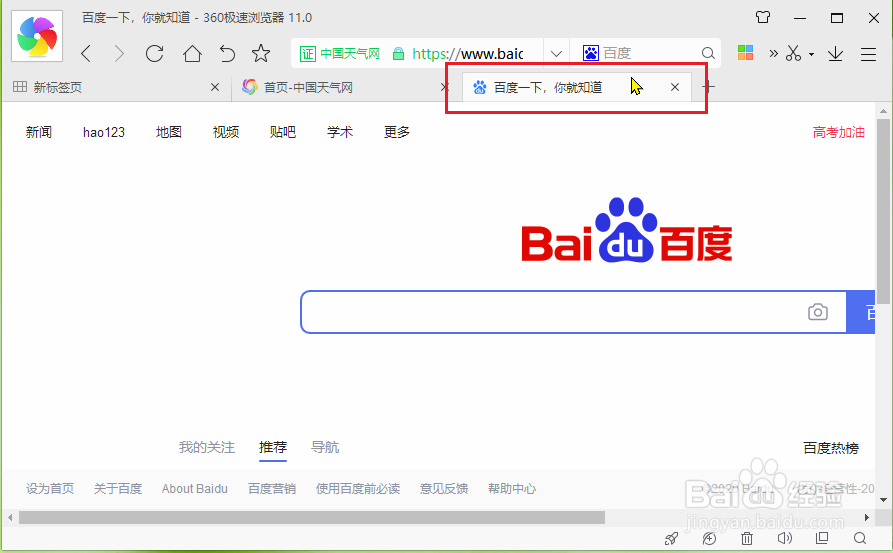Select the 我的关注 tab
The width and height of the screenshot is (893, 553).
207,447
